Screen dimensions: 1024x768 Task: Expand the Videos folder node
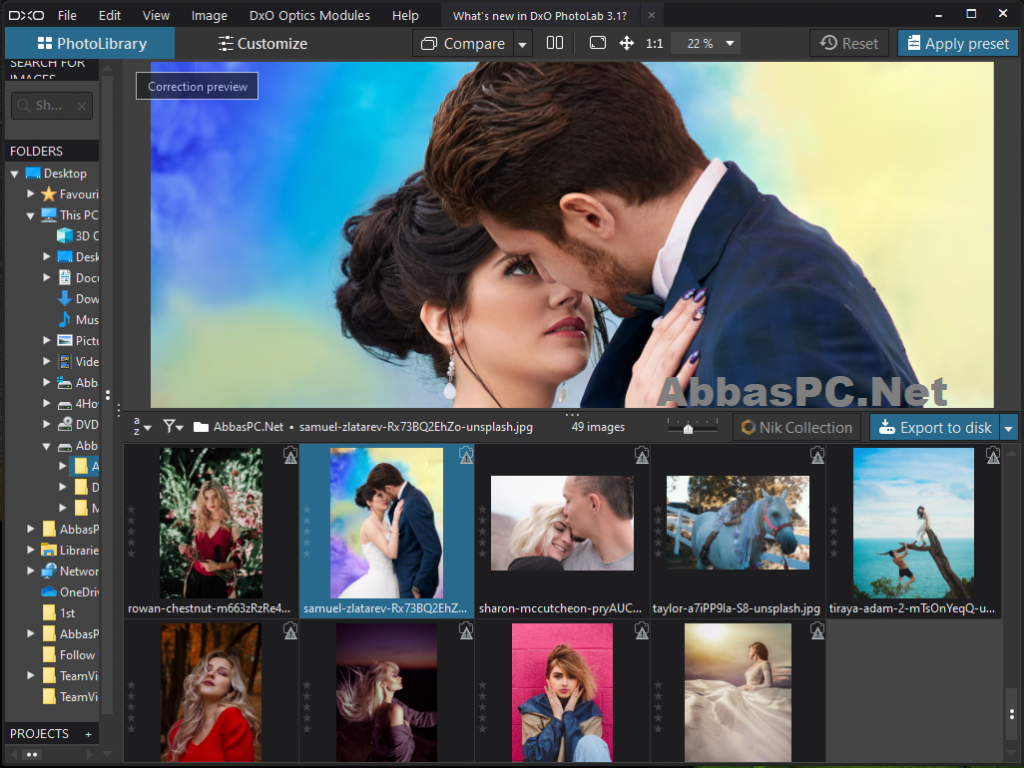46,361
